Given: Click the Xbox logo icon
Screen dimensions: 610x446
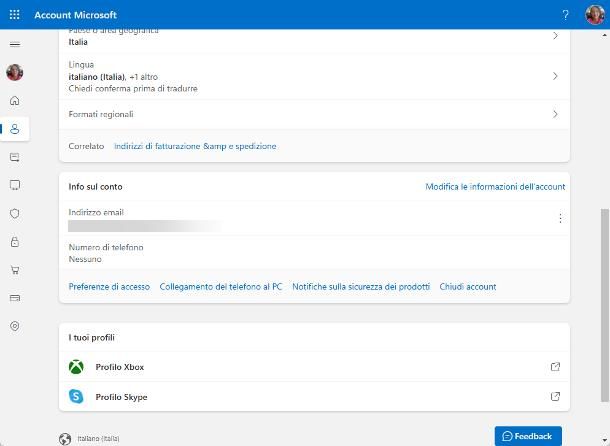Looking at the screenshot, I should pyautogui.click(x=76, y=367).
